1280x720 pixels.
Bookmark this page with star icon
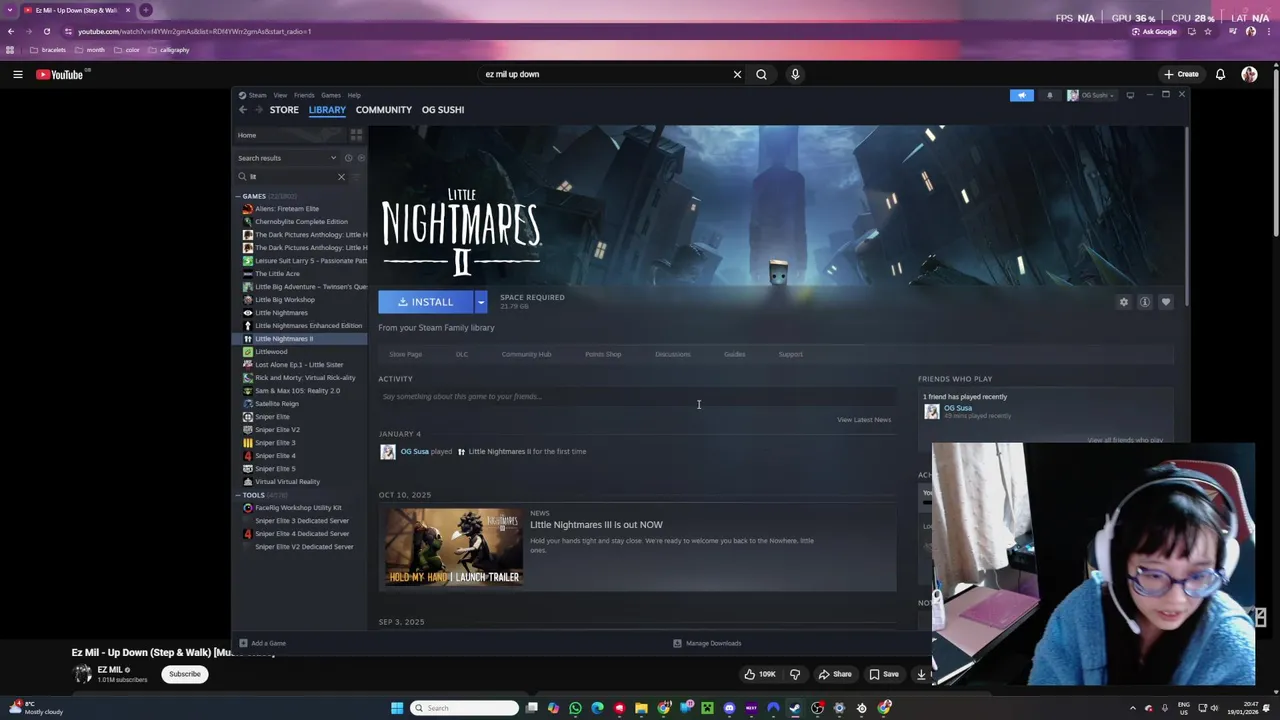tap(1208, 31)
